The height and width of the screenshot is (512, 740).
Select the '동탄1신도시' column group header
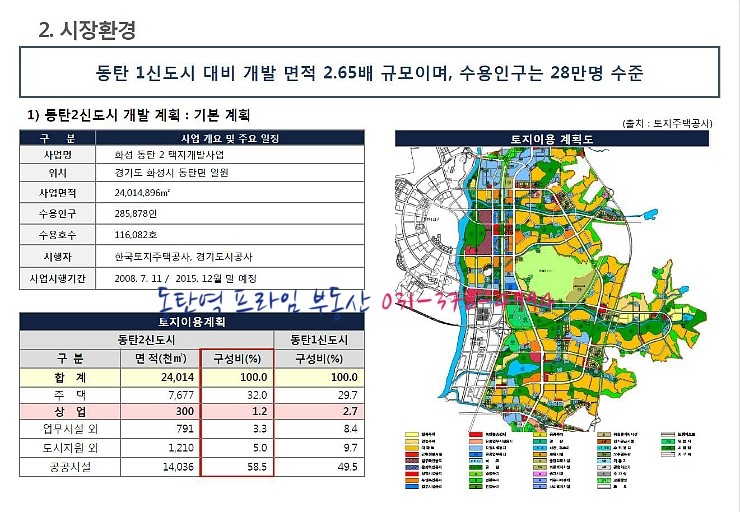coord(319,340)
